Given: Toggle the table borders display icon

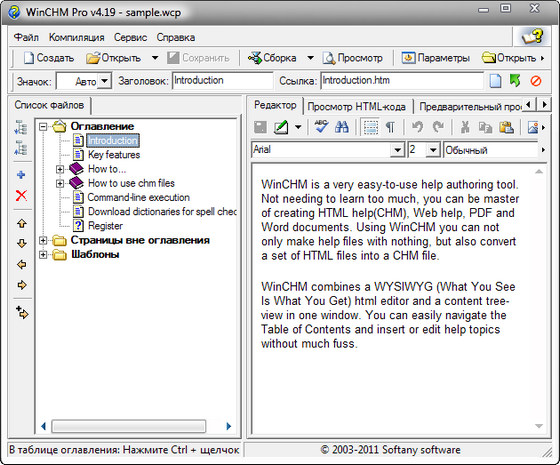Looking at the screenshot, I should tap(371, 127).
